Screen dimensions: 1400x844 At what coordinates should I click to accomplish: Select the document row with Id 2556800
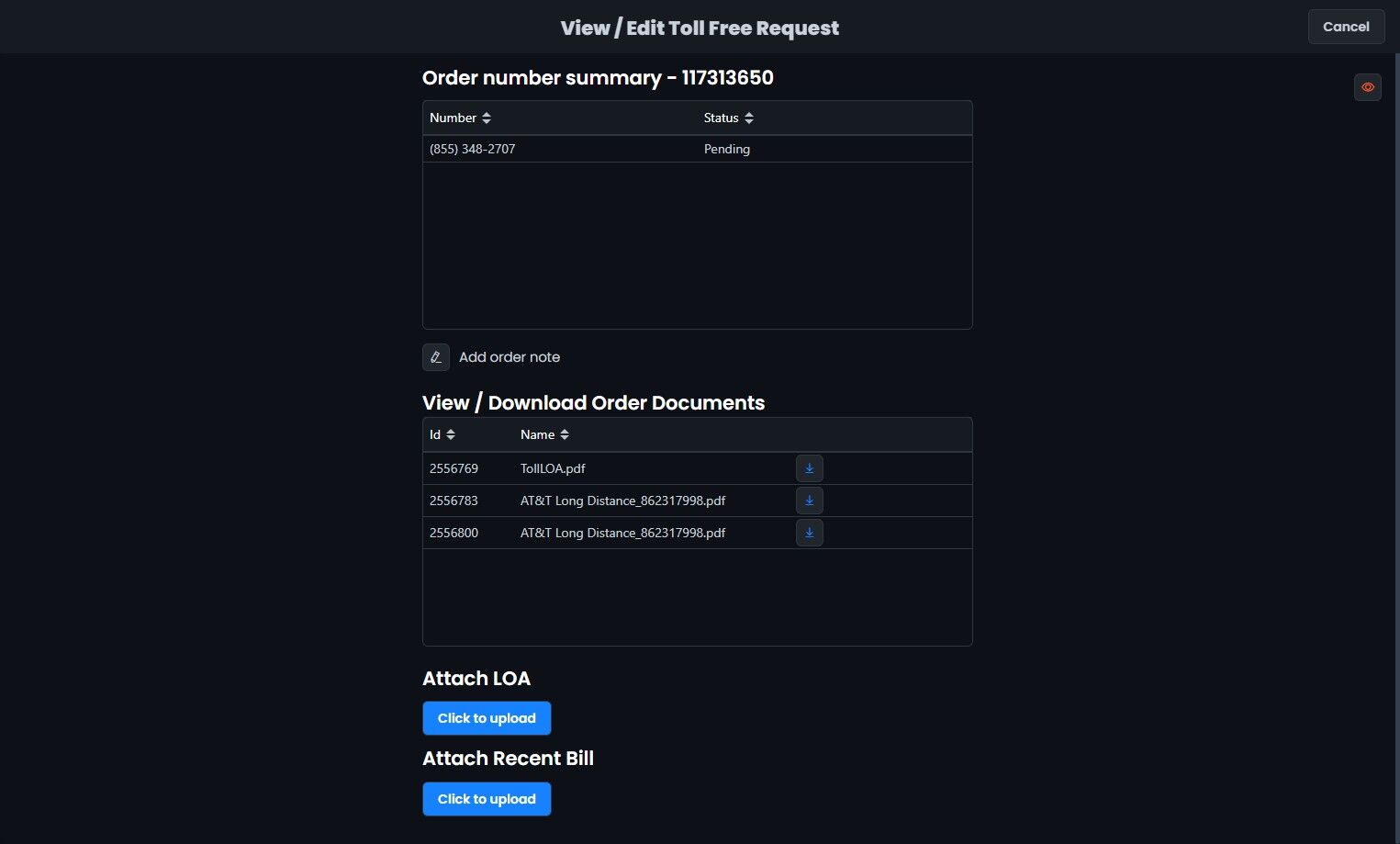click(454, 533)
